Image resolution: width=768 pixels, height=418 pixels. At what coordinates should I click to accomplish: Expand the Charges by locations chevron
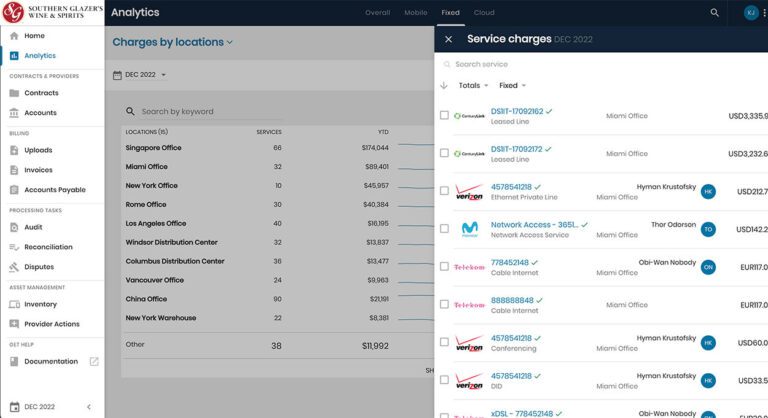(x=230, y=43)
